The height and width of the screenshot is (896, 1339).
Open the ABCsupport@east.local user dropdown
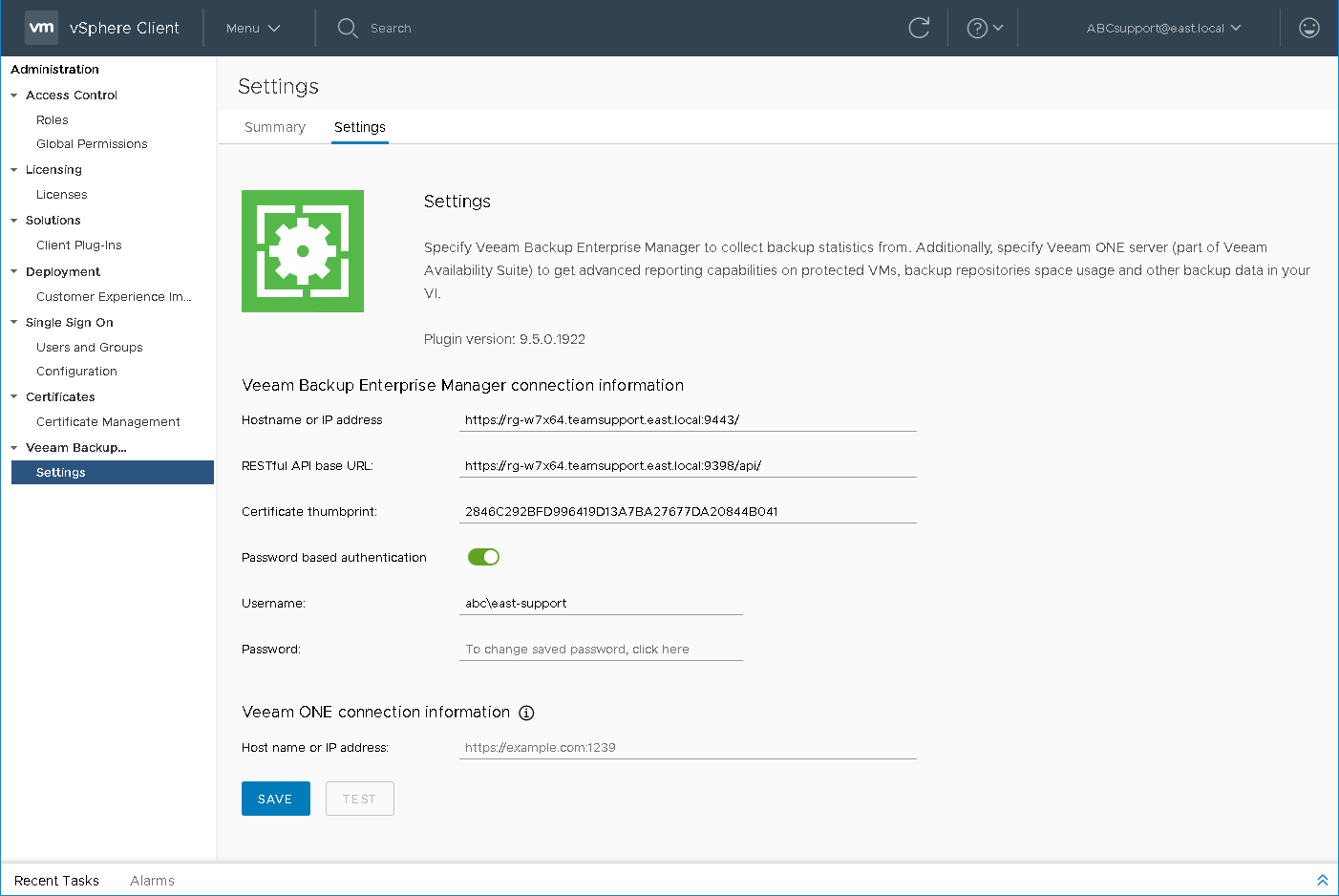(1163, 28)
